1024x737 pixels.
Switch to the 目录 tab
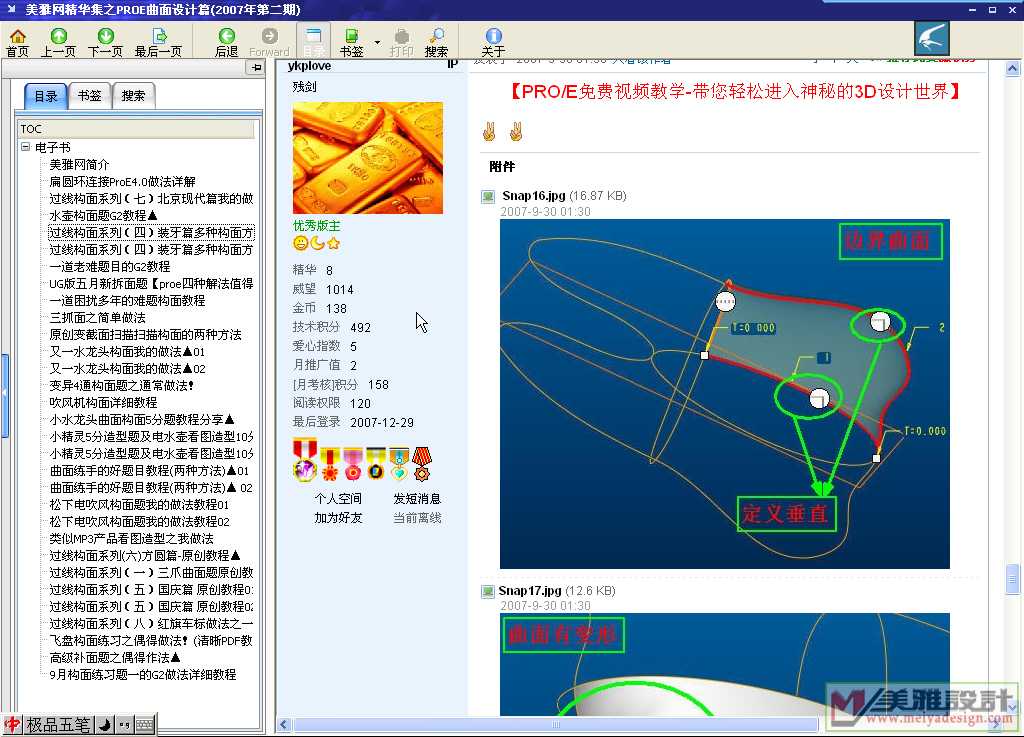[46, 96]
